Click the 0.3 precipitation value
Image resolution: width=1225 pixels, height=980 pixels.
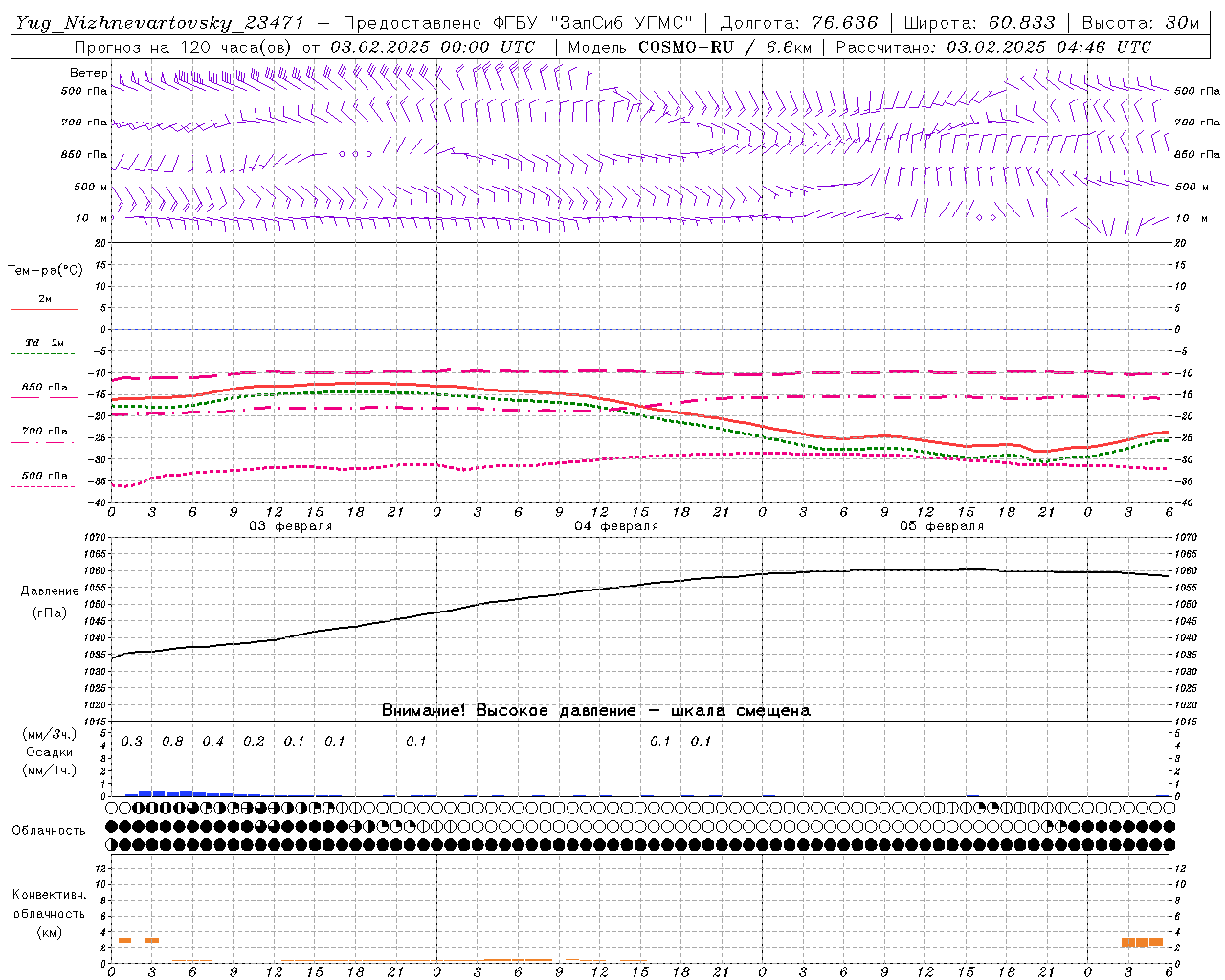coord(131,741)
